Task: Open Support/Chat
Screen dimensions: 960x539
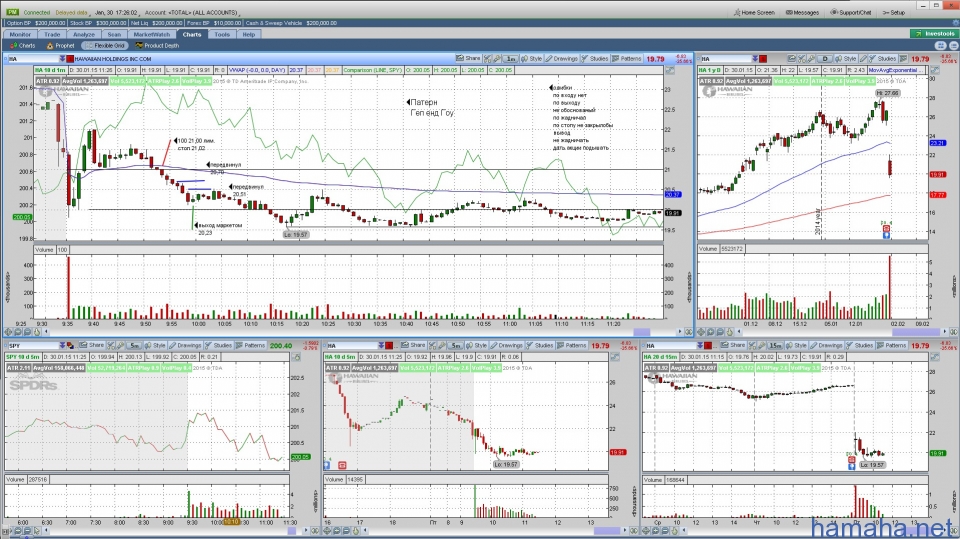Action: pyautogui.click(x=851, y=12)
